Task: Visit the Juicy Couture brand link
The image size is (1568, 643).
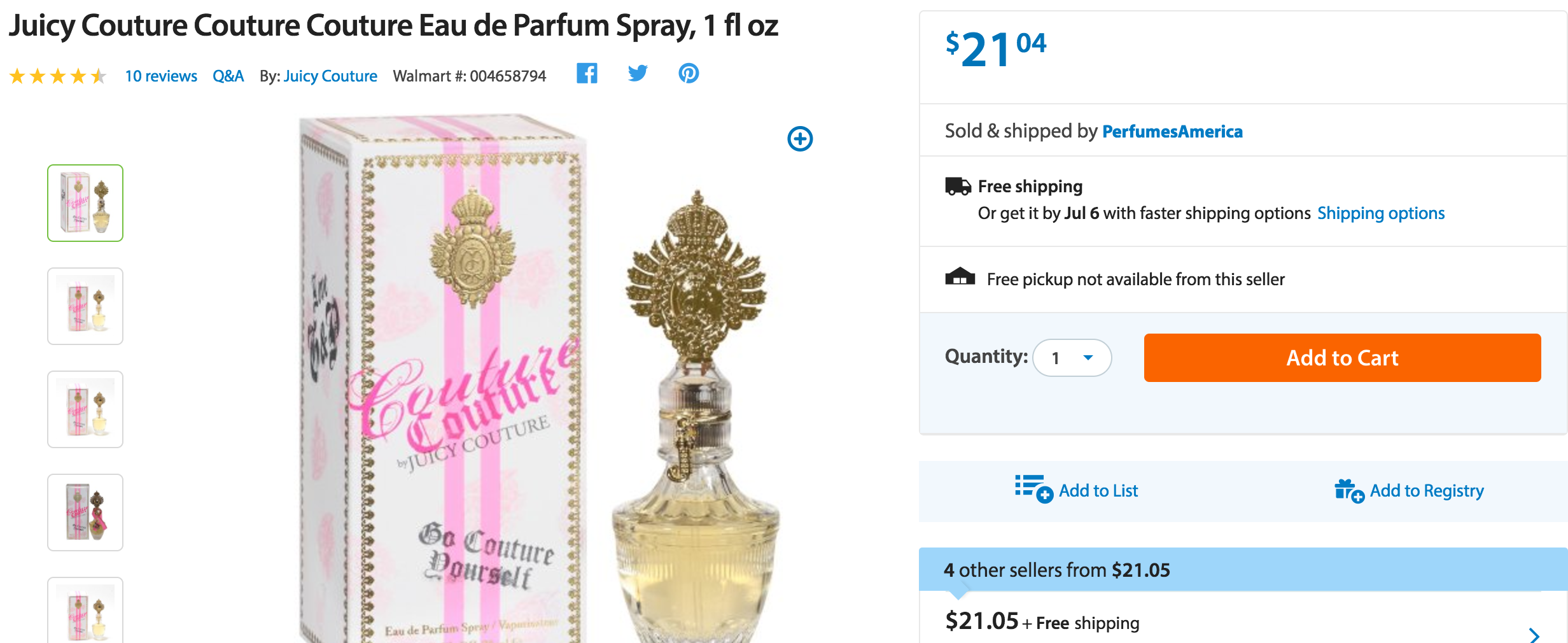Action: pyautogui.click(x=330, y=76)
